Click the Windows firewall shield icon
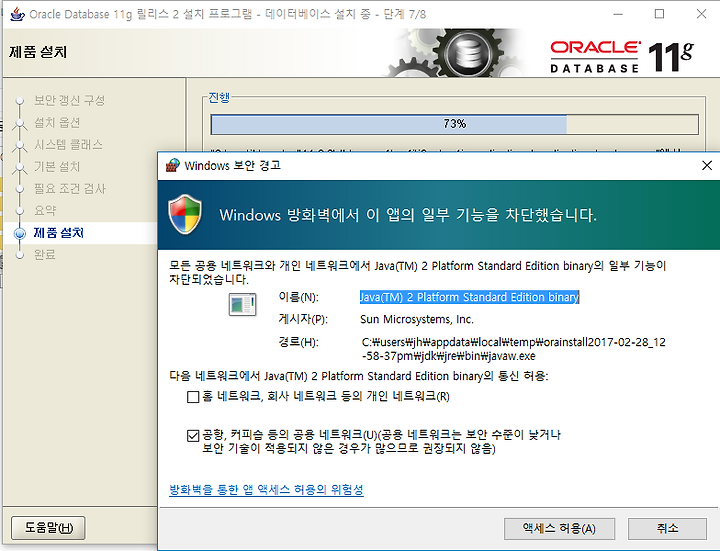 point(185,214)
